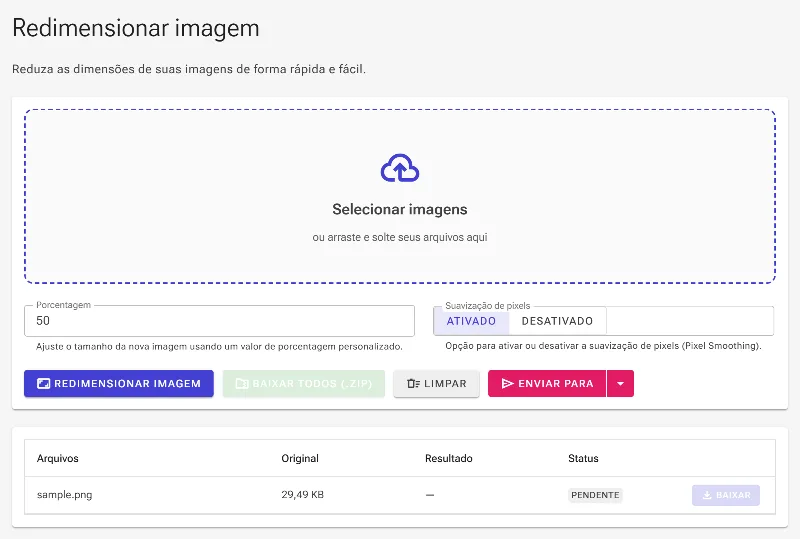Click 'ou arraste e solte' drop hint
The height and width of the screenshot is (539, 800).
[x=400, y=237]
